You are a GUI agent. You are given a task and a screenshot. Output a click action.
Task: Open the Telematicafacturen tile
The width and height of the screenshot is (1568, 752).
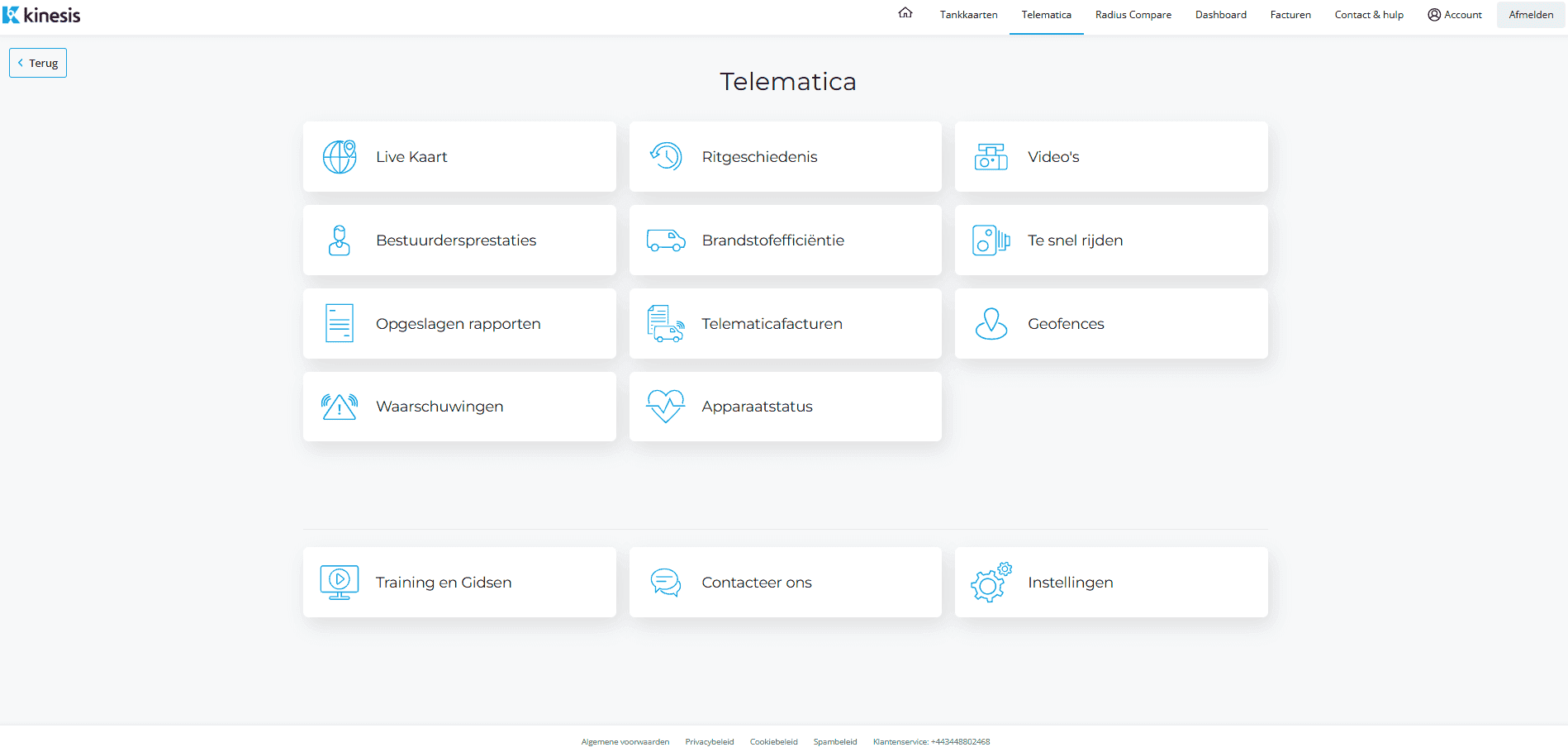[x=785, y=324]
